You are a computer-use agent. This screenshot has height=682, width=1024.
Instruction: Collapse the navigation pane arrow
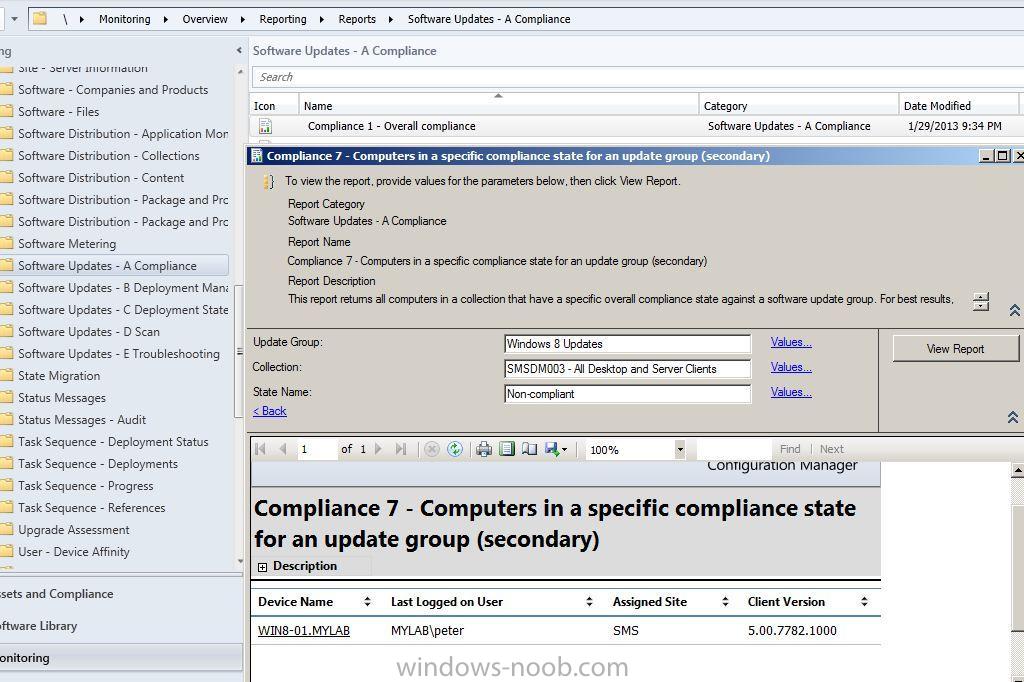point(239,50)
